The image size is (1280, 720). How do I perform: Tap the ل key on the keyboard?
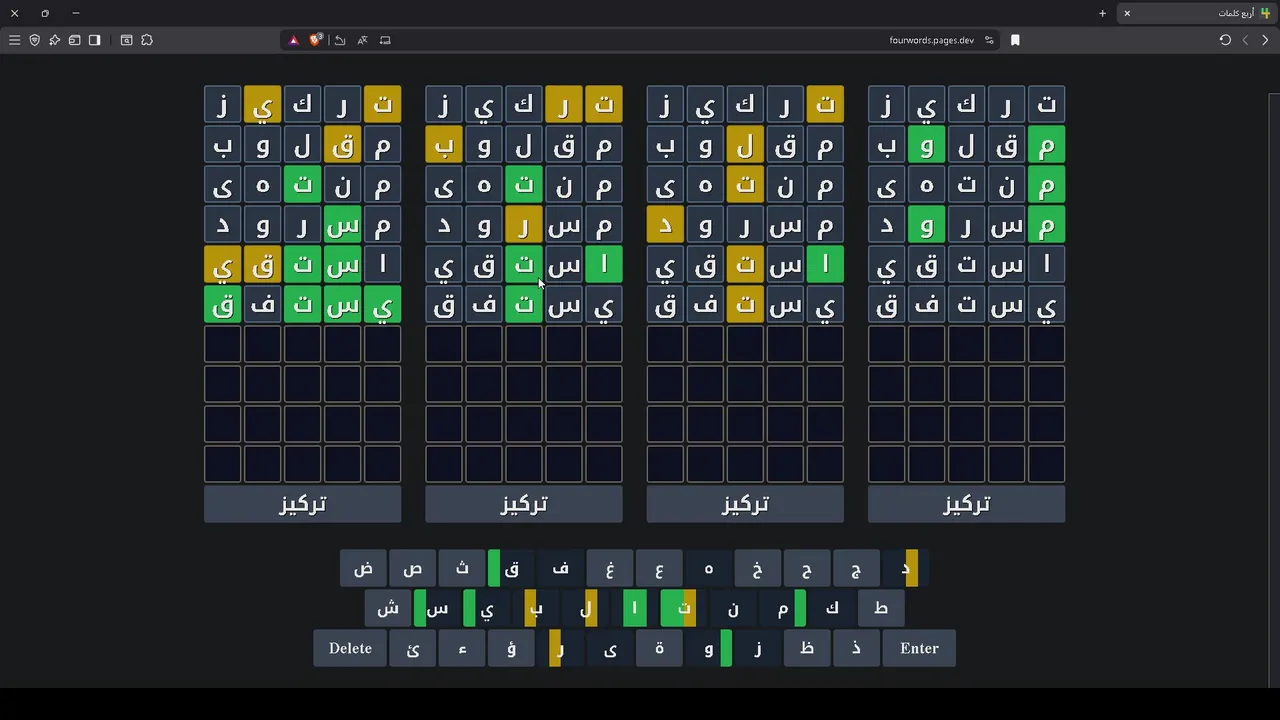[x=585, y=608]
